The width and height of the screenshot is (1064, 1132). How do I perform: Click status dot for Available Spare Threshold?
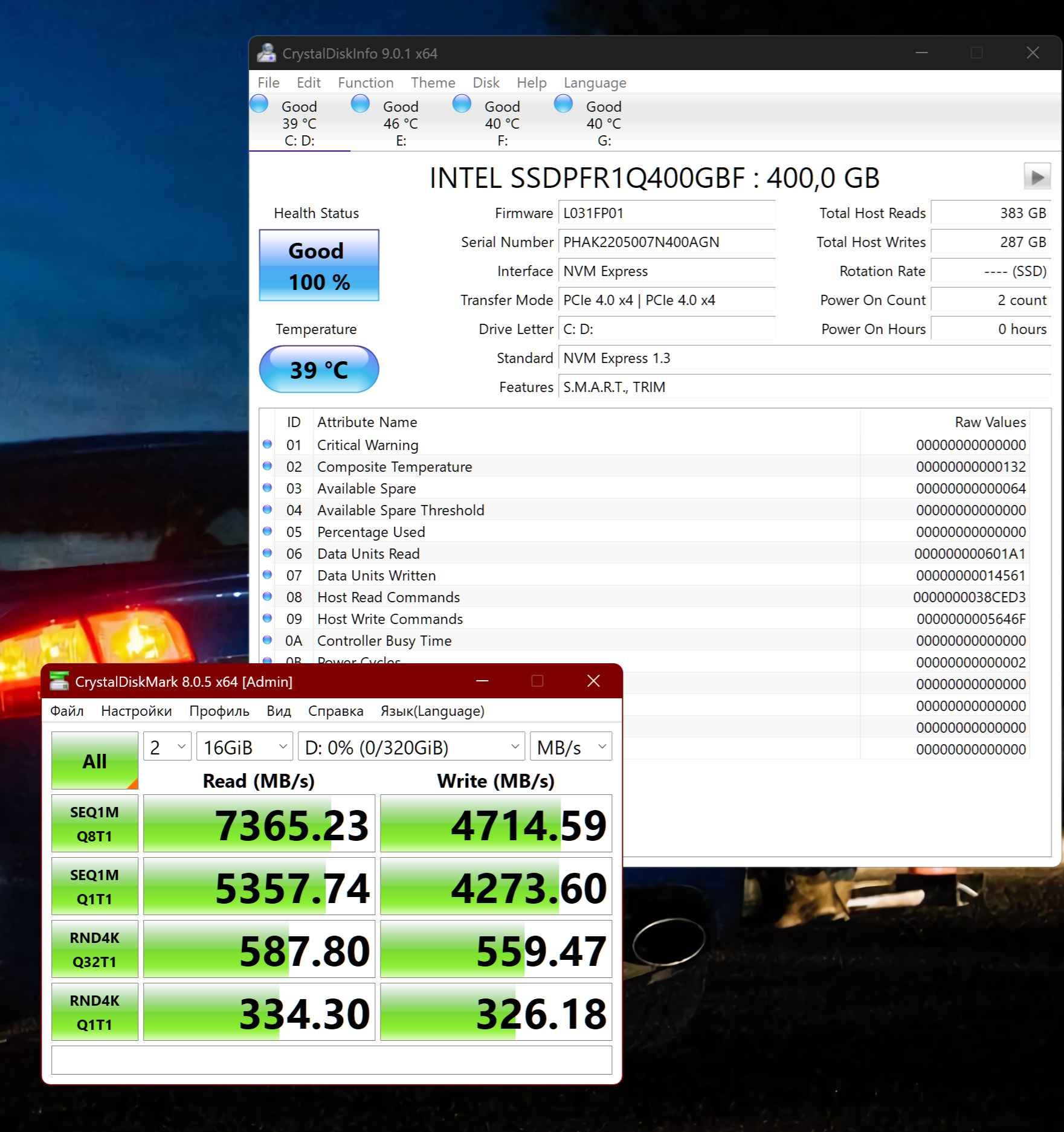[267, 510]
